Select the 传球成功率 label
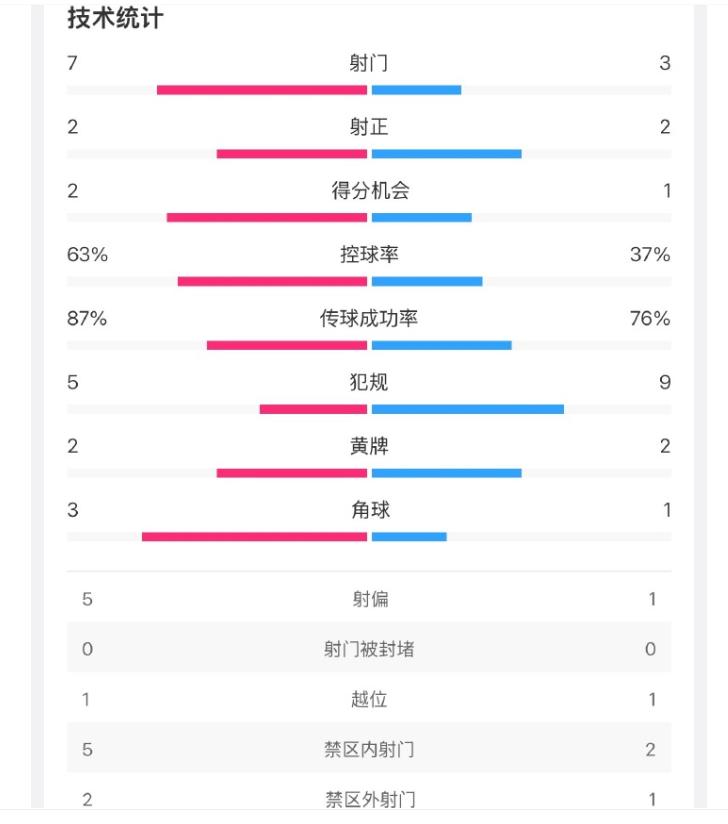This screenshot has height=824, width=728. point(369,318)
